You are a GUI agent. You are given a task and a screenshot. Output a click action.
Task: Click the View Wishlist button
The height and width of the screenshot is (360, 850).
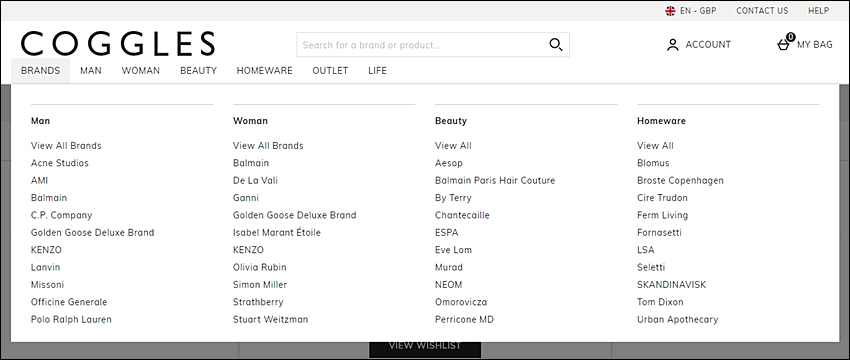click(425, 347)
